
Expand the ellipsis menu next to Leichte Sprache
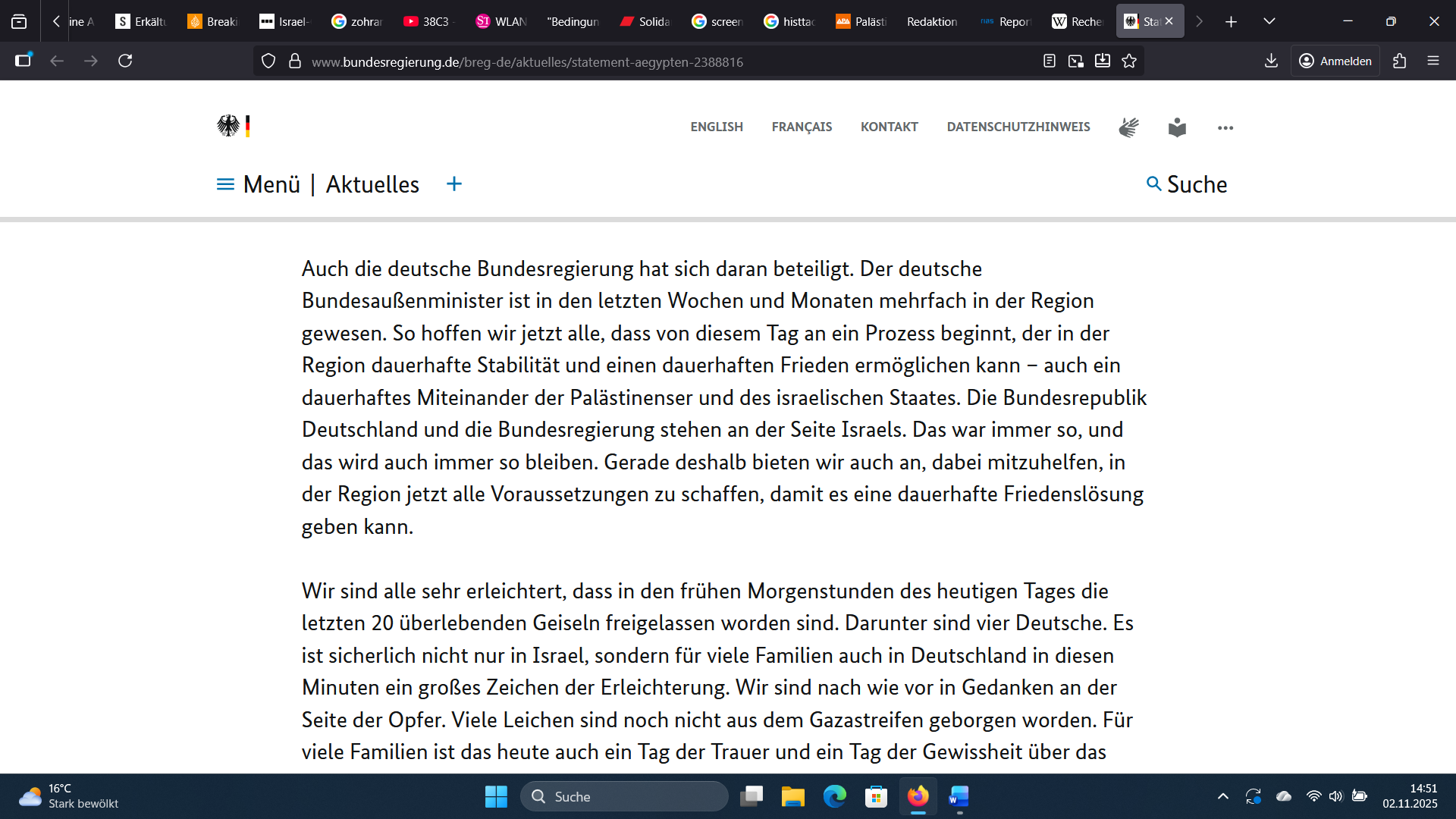tap(1225, 127)
